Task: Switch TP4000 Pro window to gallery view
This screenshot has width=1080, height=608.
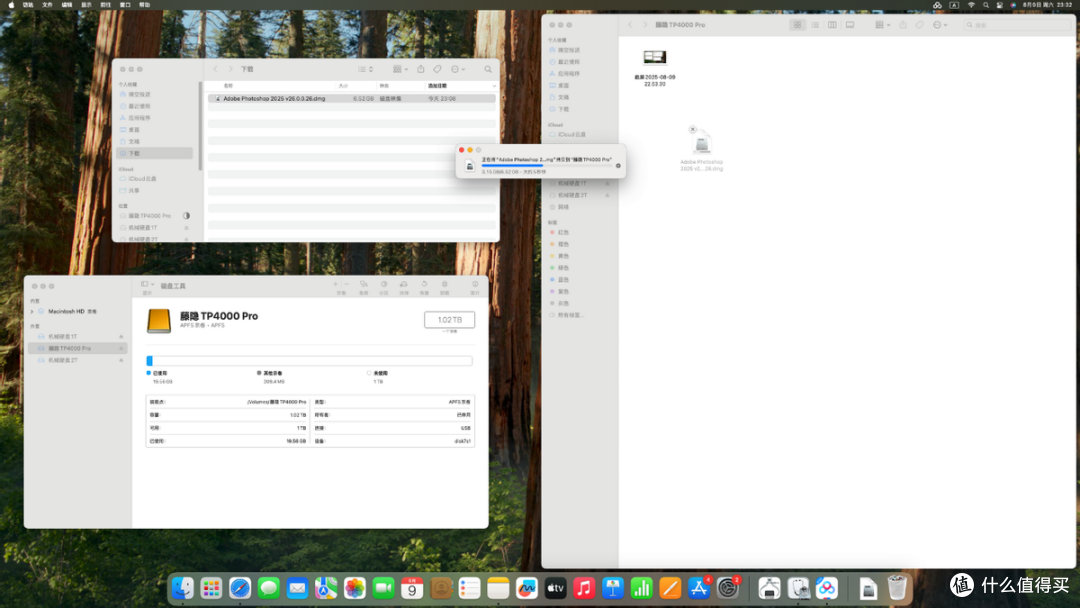Action: coord(850,25)
